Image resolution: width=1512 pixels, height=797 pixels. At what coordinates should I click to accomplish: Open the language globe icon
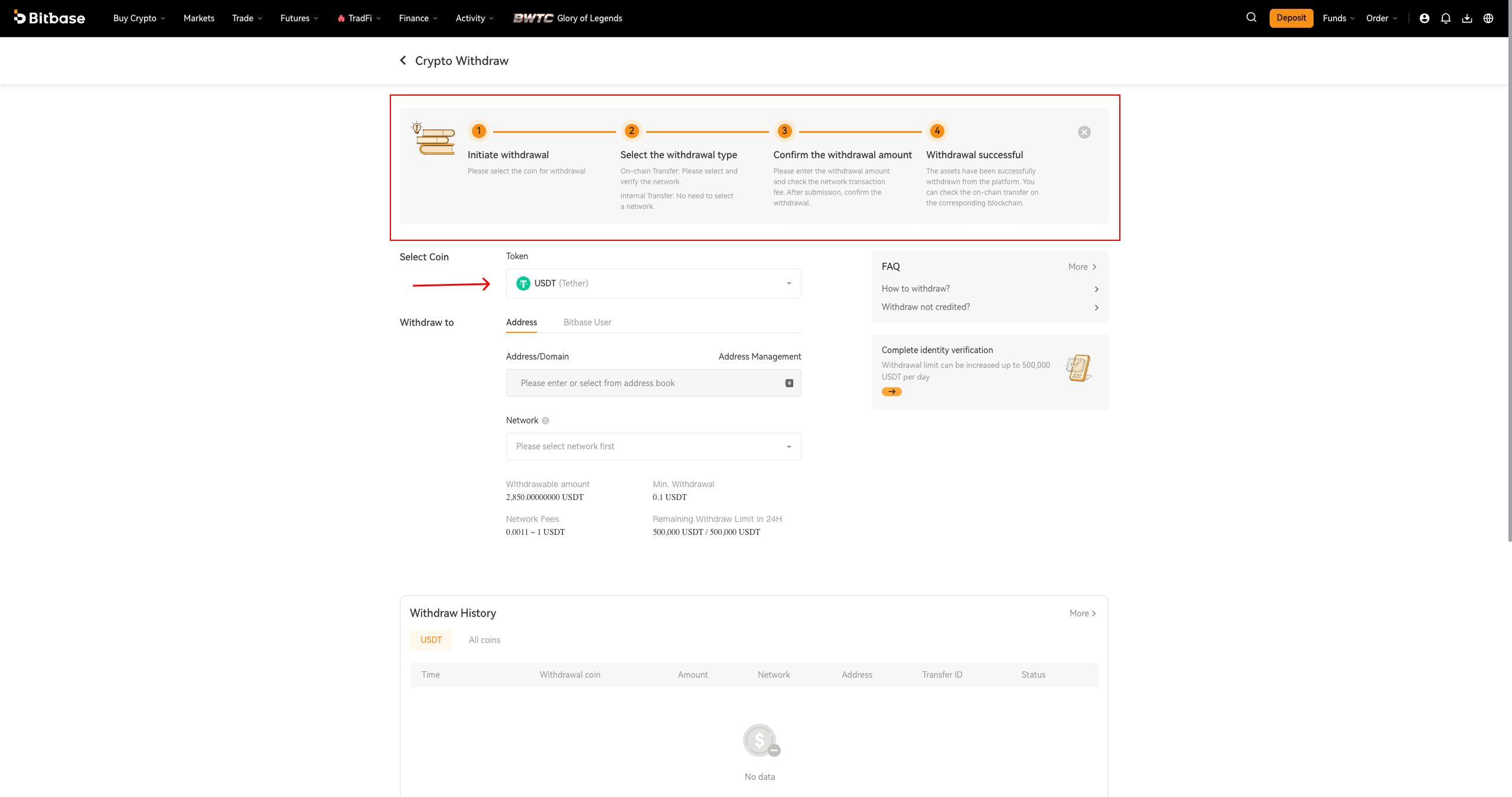coord(1488,18)
